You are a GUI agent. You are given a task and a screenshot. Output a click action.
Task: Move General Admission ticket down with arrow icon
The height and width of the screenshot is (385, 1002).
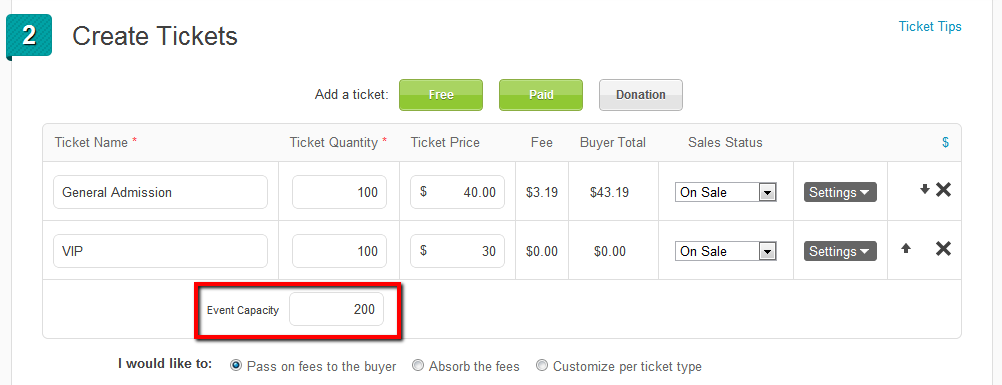pos(925,189)
